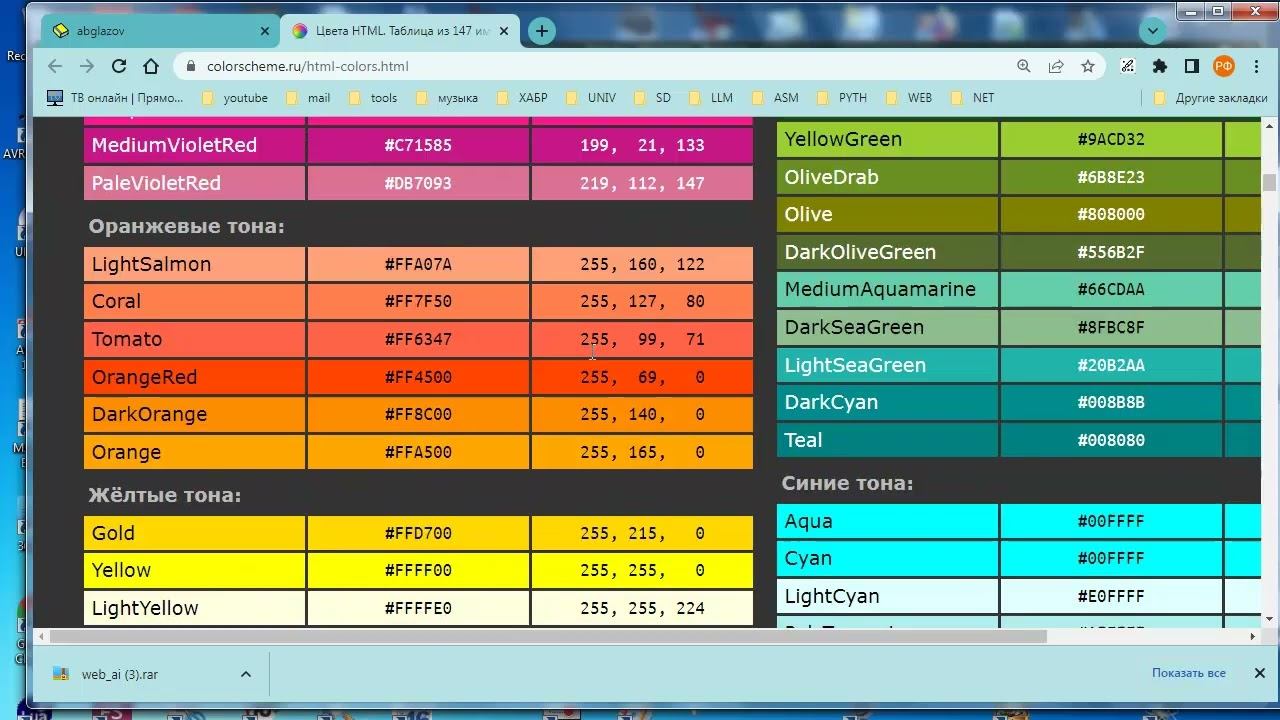Screen dimensions: 1280x720
Task: Open the PYTH bookmarks folder
Action: [x=841, y=98]
